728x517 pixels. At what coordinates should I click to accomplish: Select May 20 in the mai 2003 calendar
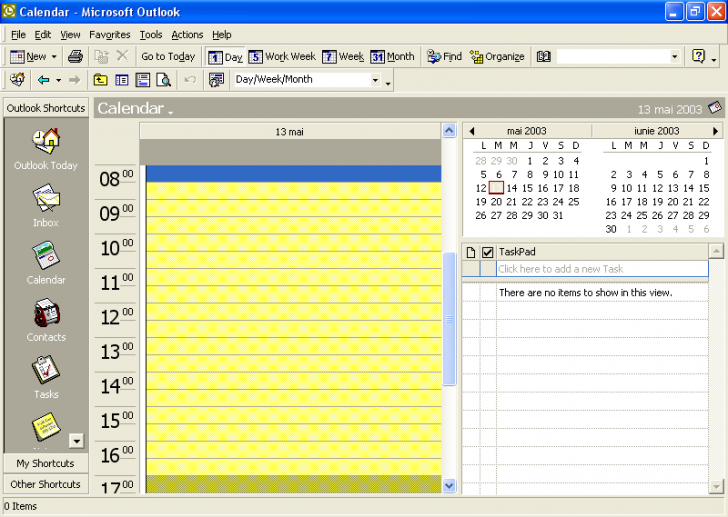496,202
